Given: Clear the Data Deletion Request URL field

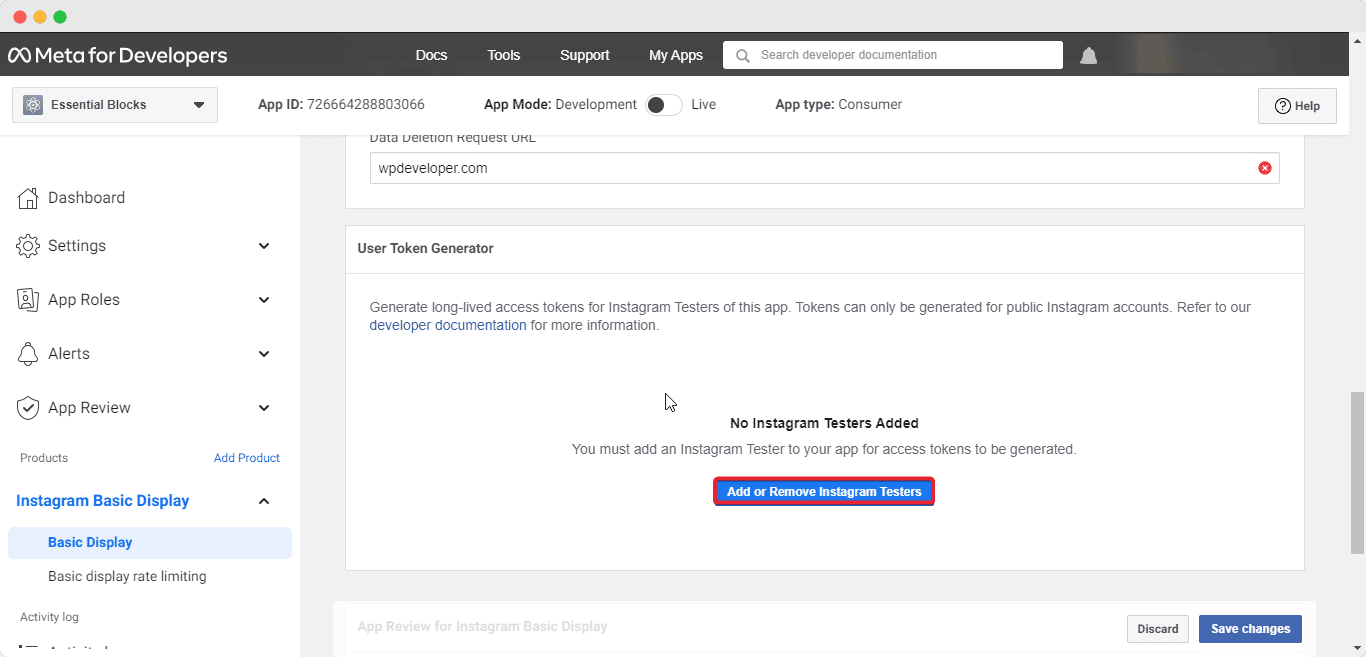Looking at the screenshot, I should tap(1264, 168).
